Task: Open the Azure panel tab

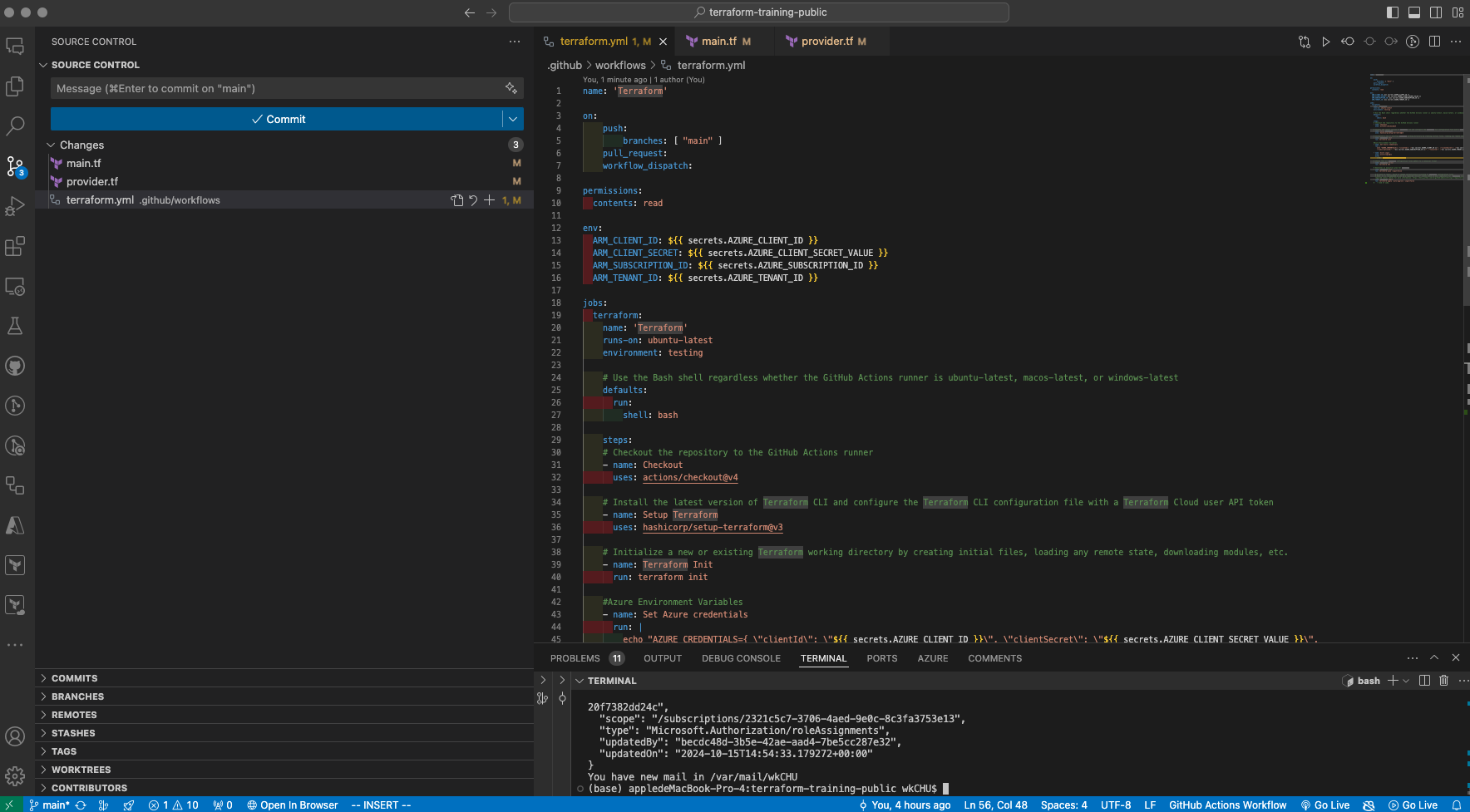Action: click(x=933, y=658)
